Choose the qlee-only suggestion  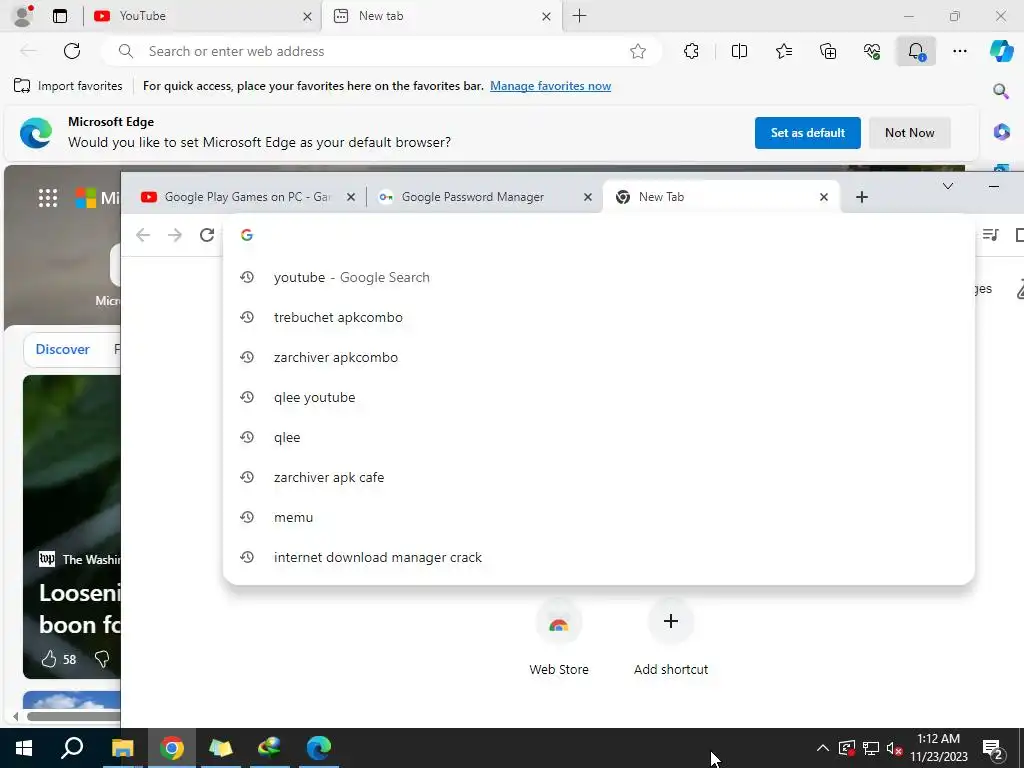pos(599,438)
